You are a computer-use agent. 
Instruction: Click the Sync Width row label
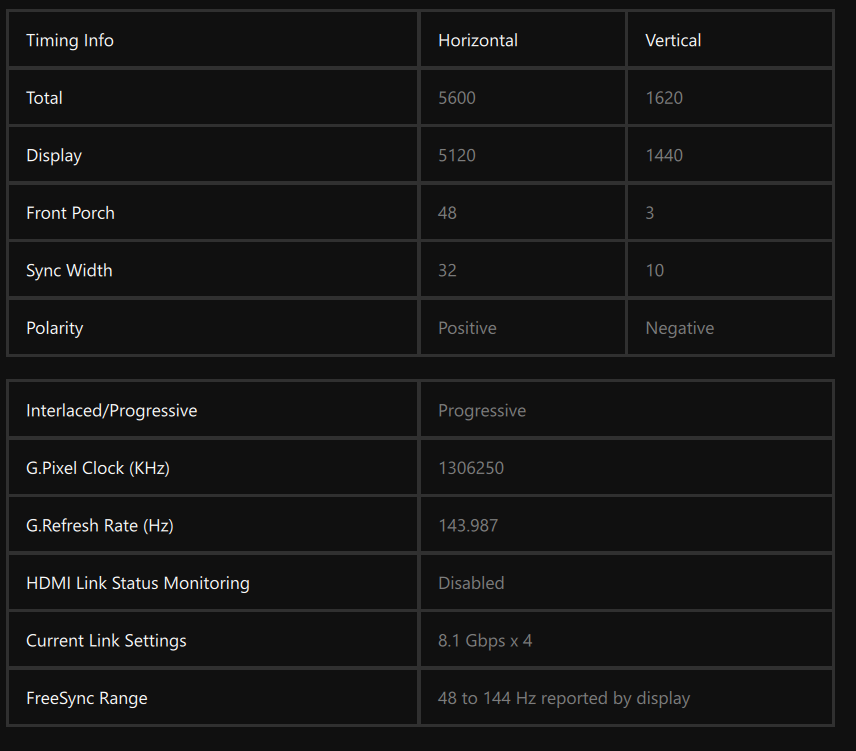(69, 270)
